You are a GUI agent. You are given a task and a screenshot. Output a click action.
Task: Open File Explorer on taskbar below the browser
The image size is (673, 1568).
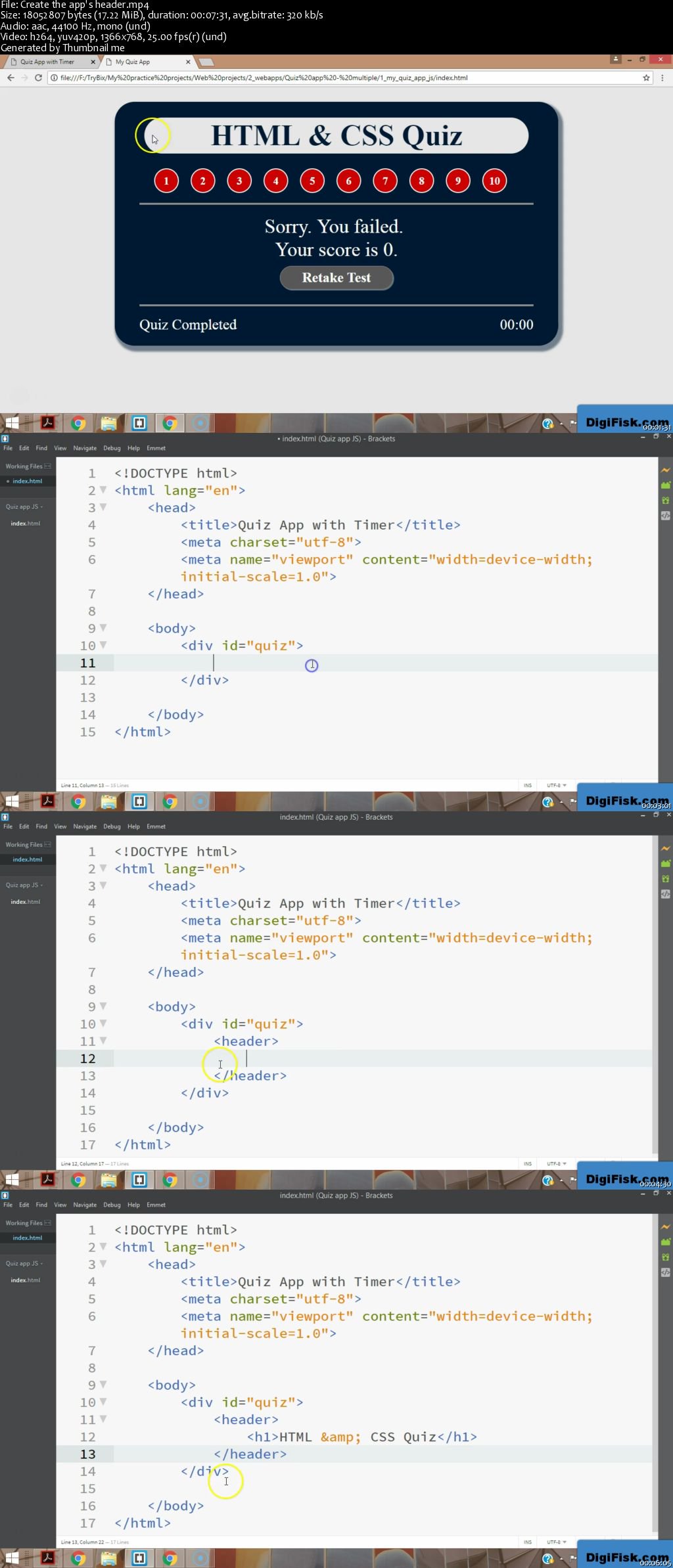click(108, 423)
